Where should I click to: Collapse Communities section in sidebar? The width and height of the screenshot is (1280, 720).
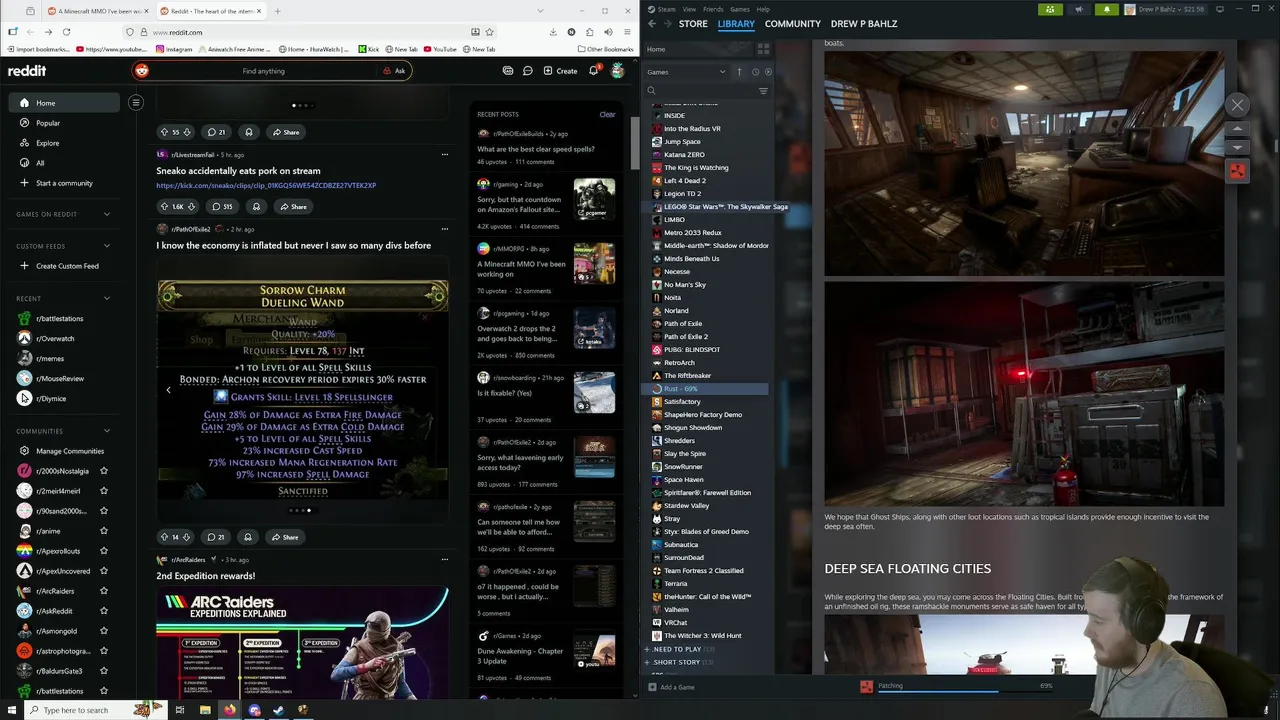point(107,431)
